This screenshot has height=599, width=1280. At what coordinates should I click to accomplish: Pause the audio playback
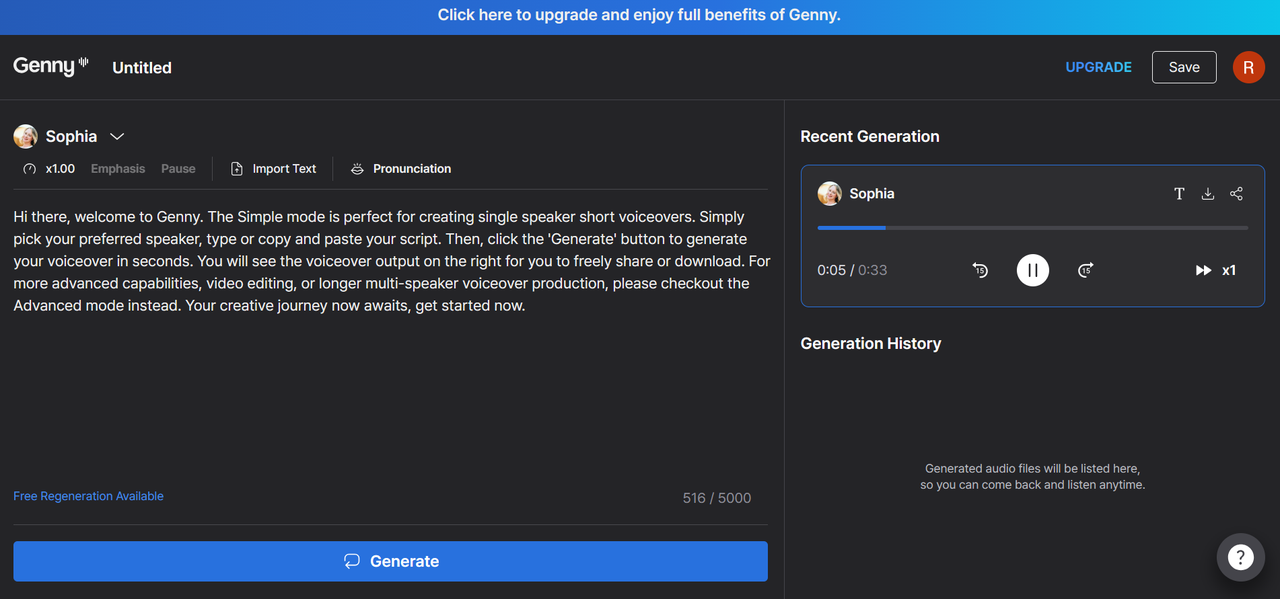pyautogui.click(x=1033, y=270)
